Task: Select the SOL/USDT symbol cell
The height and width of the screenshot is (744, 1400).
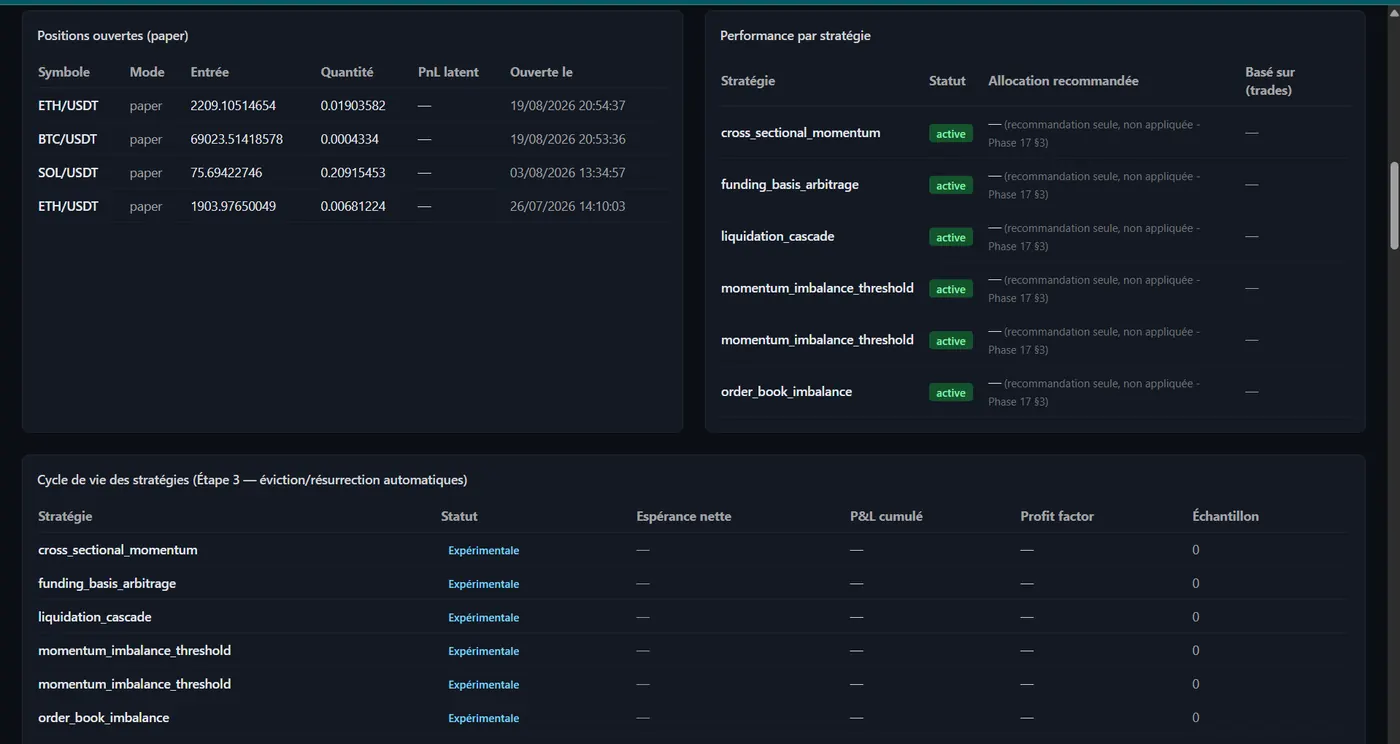Action: tap(68, 173)
